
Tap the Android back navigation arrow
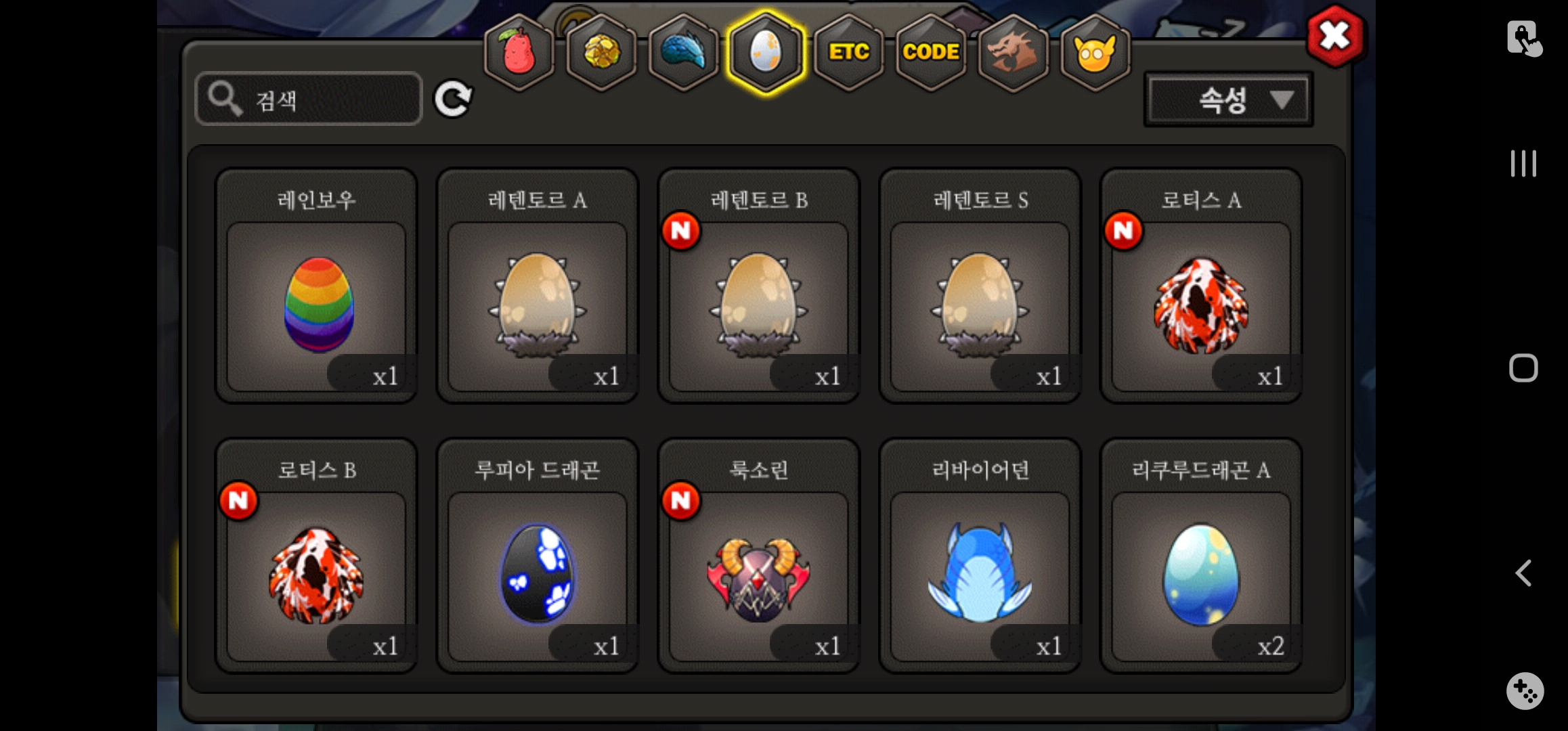[x=1523, y=573]
